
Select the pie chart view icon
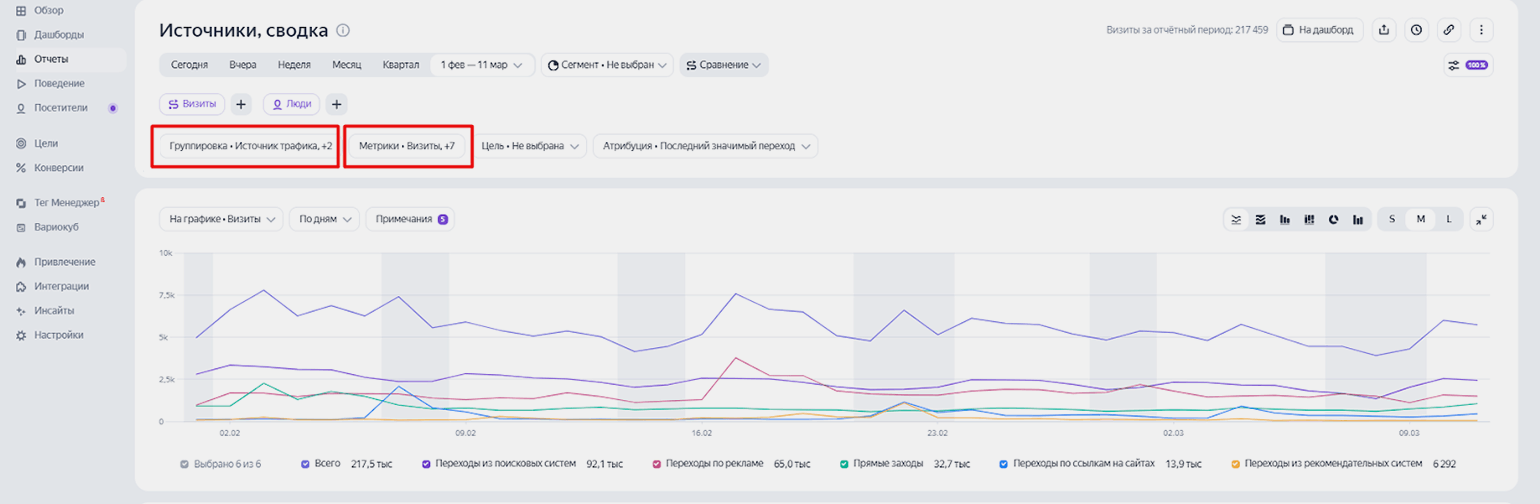click(1333, 219)
